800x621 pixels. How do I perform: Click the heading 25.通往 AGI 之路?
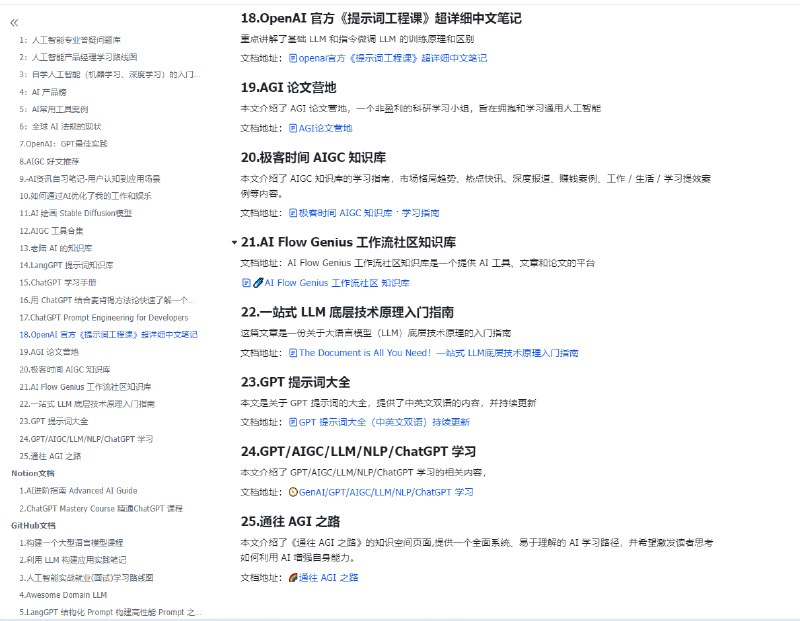pyautogui.click(x=290, y=521)
